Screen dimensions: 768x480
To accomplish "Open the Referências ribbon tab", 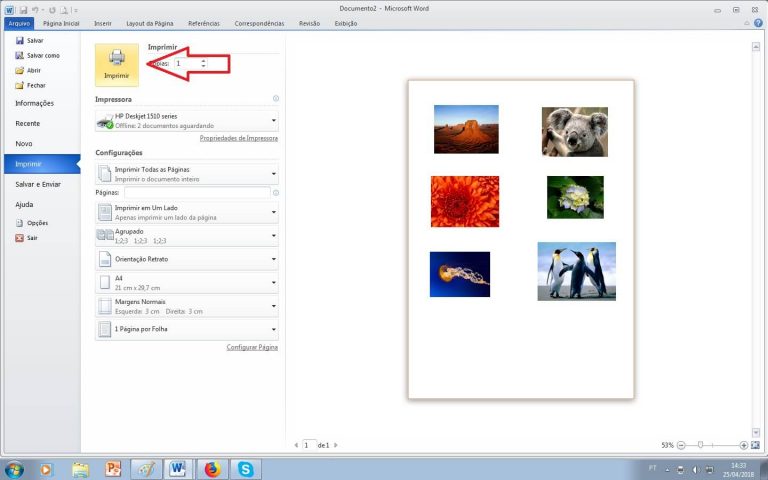I will pyautogui.click(x=204, y=23).
